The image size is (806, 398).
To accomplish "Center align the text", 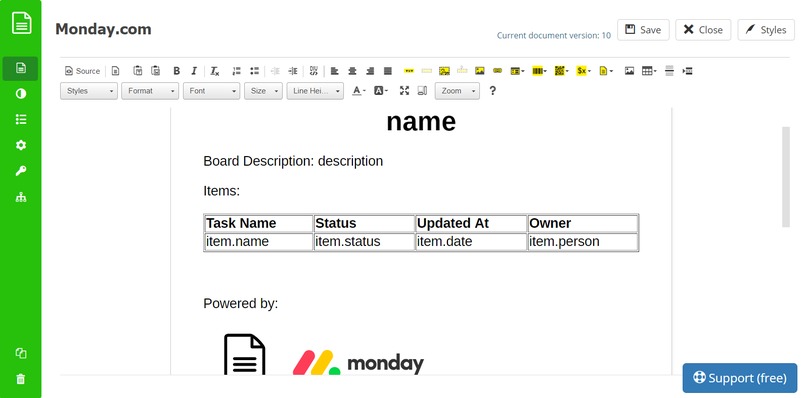I will 352,71.
